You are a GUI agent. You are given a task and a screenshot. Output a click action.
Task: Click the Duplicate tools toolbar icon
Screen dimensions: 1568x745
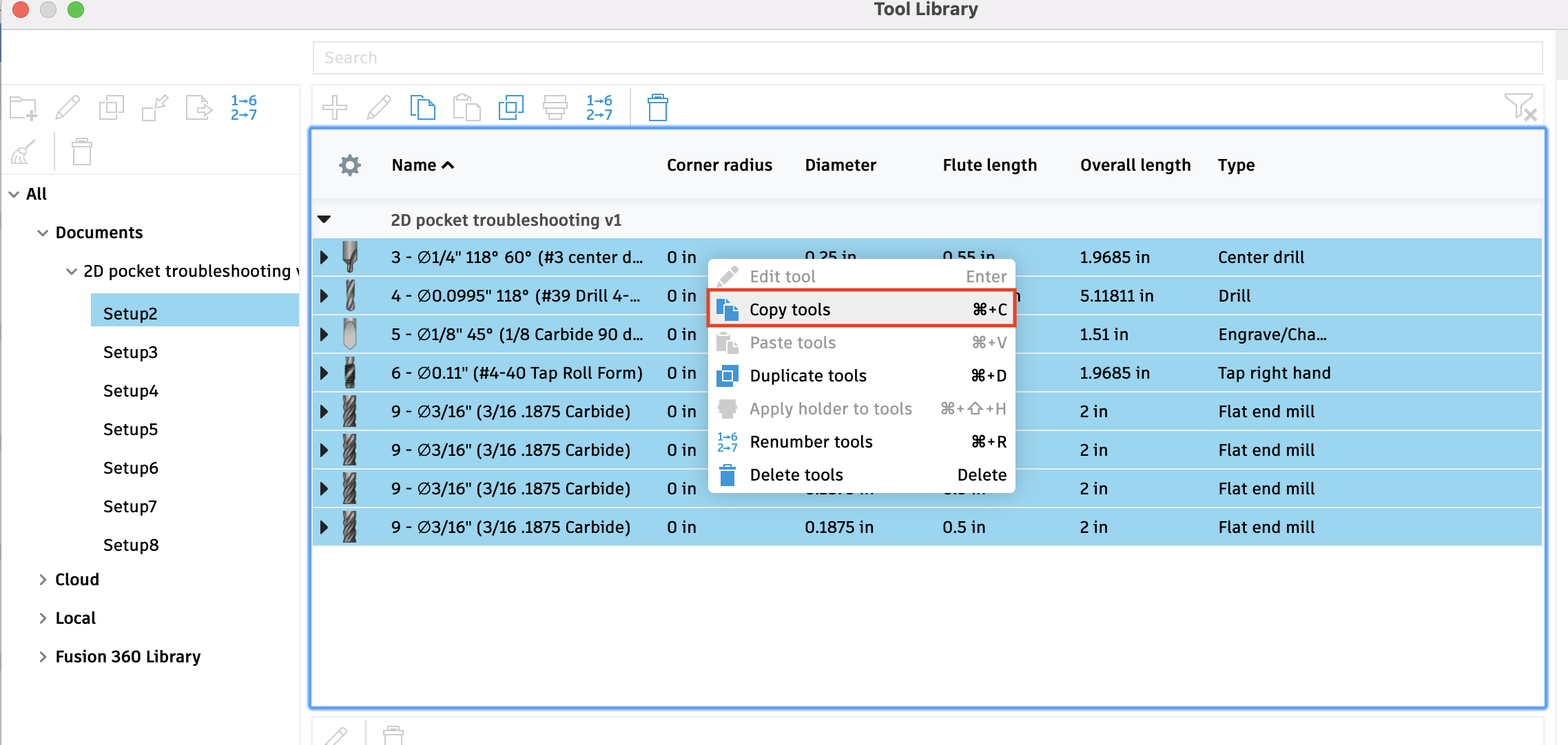tap(510, 107)
